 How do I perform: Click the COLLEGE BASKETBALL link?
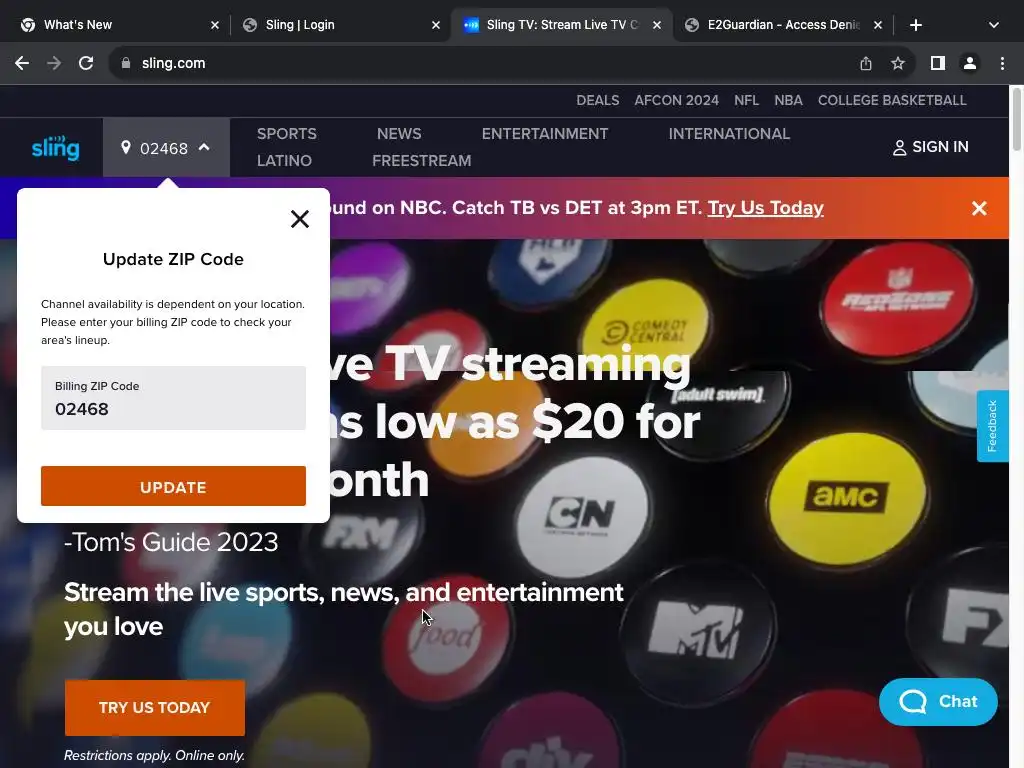pyautogui.click(x=892, y=101)
